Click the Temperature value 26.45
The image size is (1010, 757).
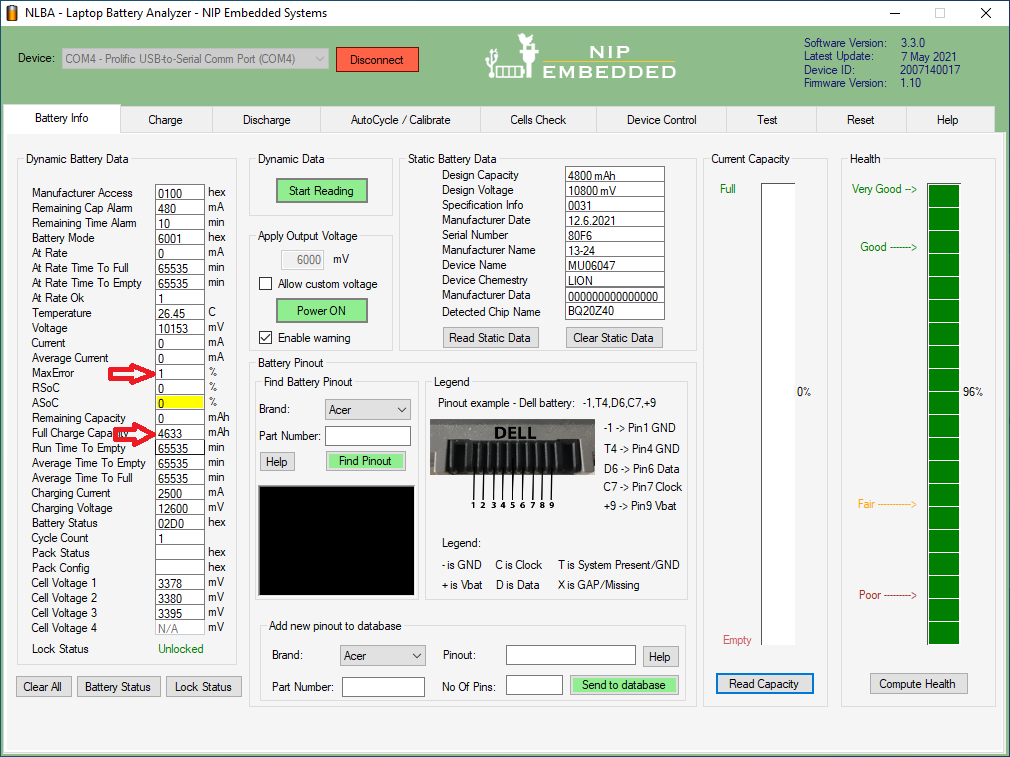pos(180,313)
